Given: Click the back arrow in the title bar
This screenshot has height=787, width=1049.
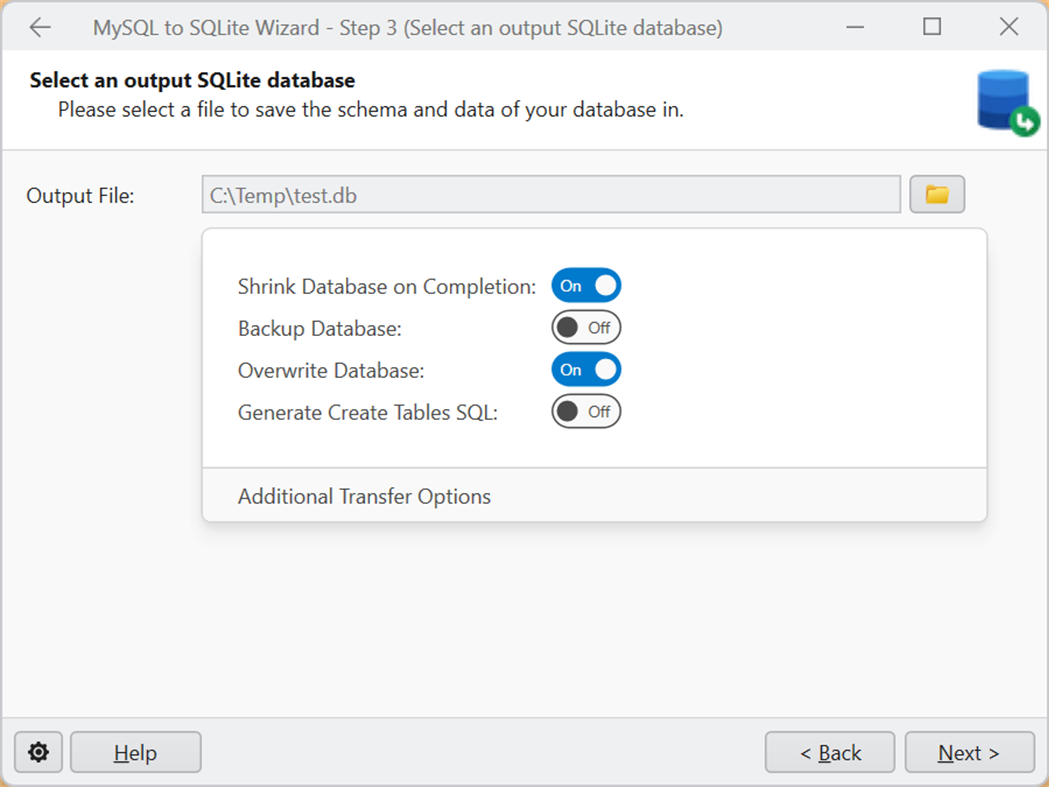Looking at the screenshot, I should [x=40, y=28].
